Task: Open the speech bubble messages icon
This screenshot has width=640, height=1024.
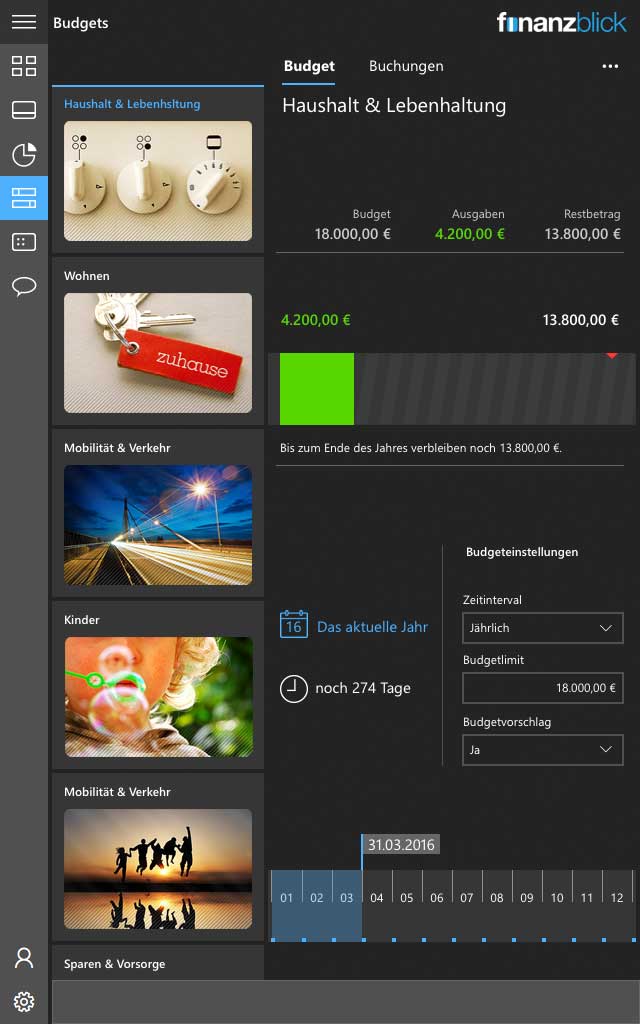Action: [24, 286]
